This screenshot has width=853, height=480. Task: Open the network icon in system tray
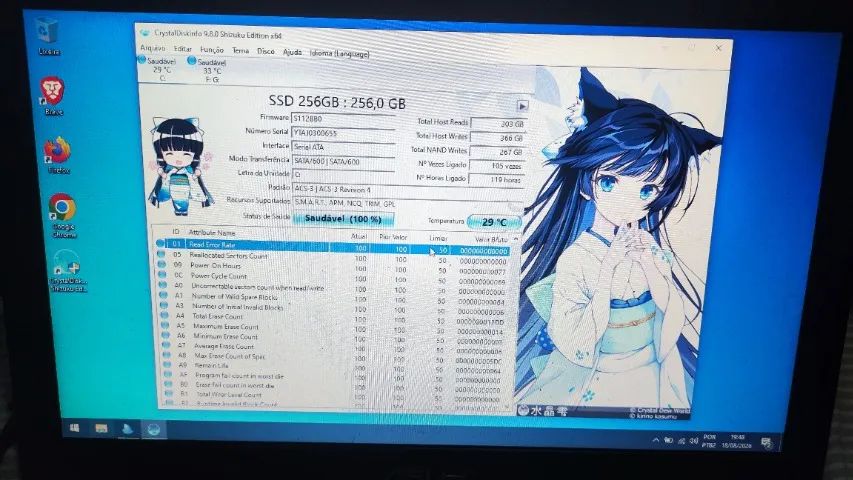pos(681,441)
